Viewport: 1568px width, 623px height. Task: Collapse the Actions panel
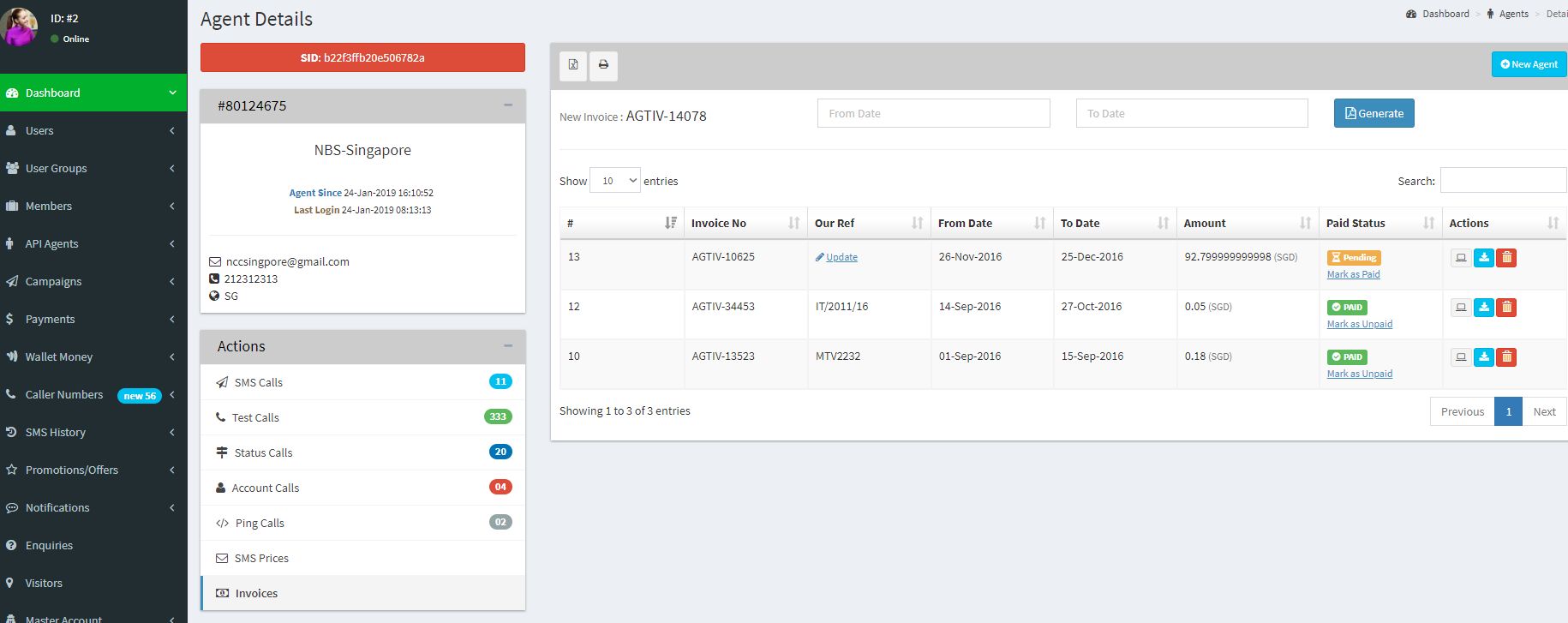(508, 346)
